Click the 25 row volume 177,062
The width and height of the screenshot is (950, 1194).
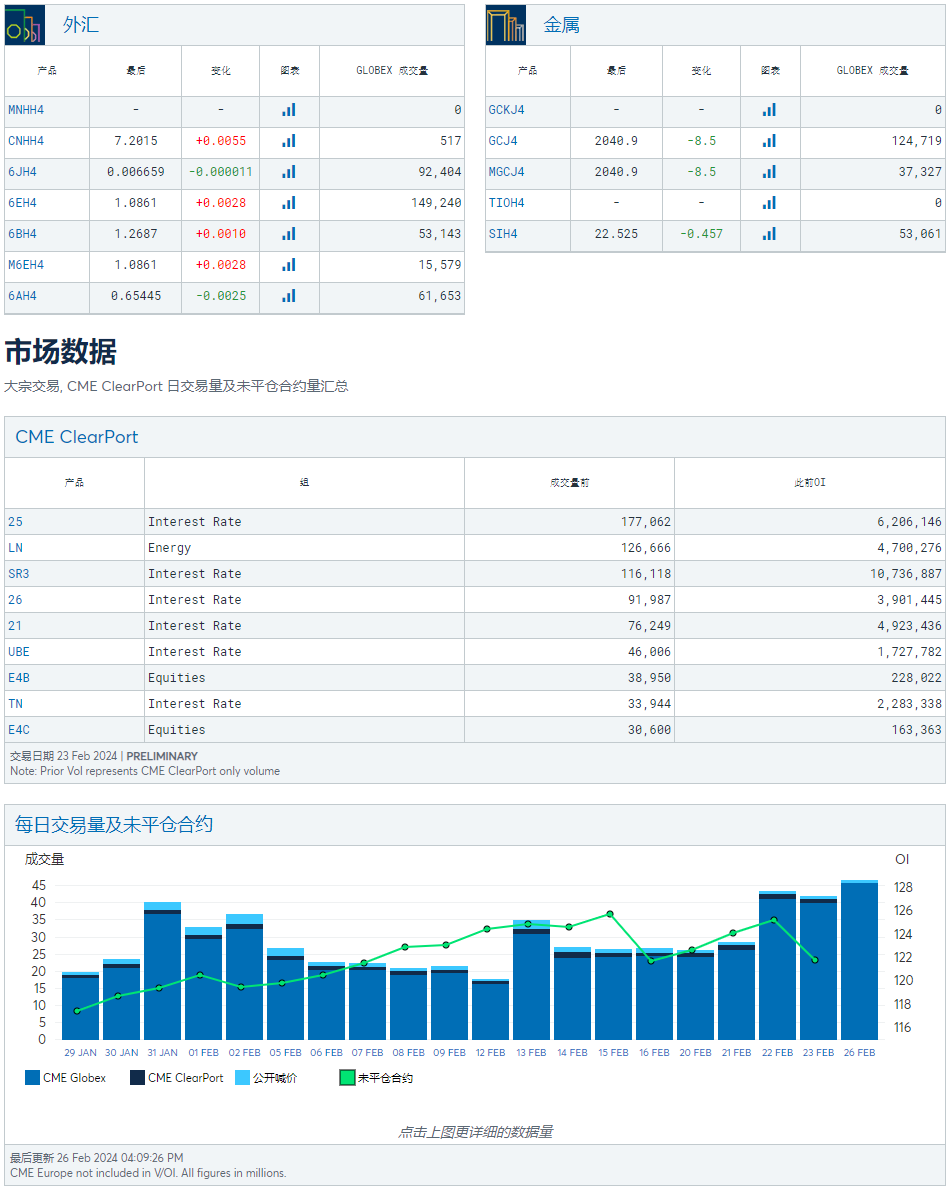(646, 522)
